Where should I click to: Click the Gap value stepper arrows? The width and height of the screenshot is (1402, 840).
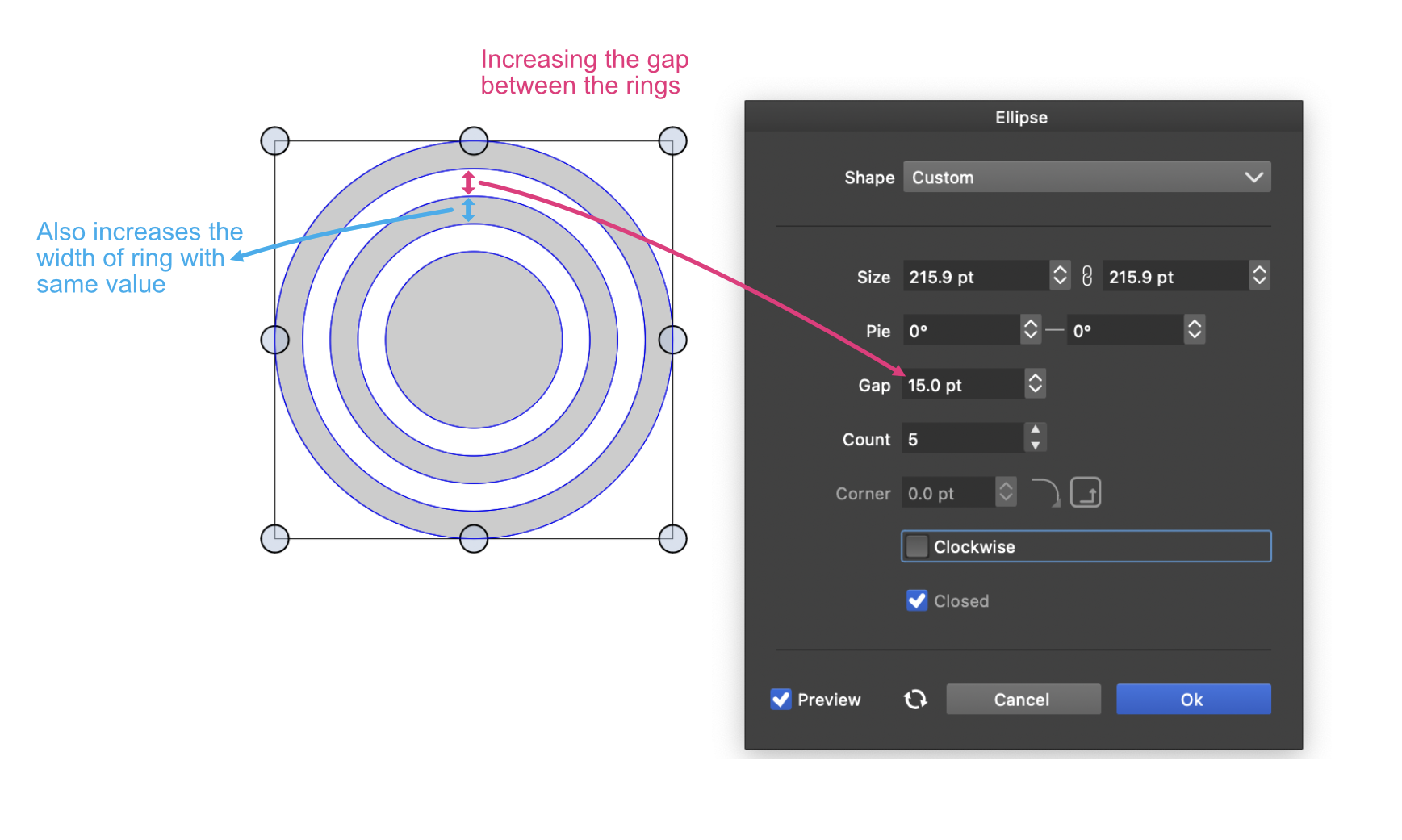point(1035,384)
